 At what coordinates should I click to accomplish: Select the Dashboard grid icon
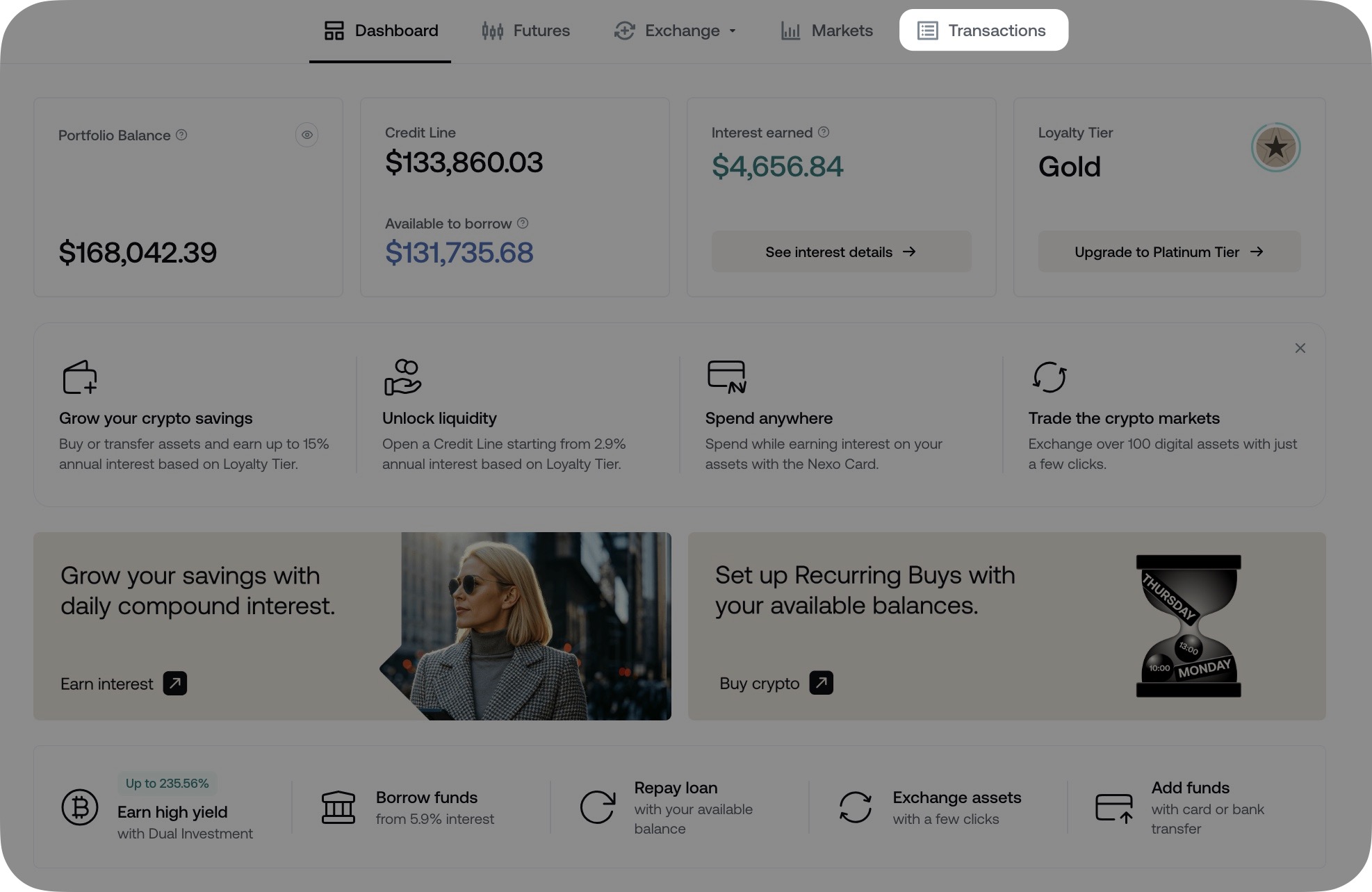click(x=334, y=31)
